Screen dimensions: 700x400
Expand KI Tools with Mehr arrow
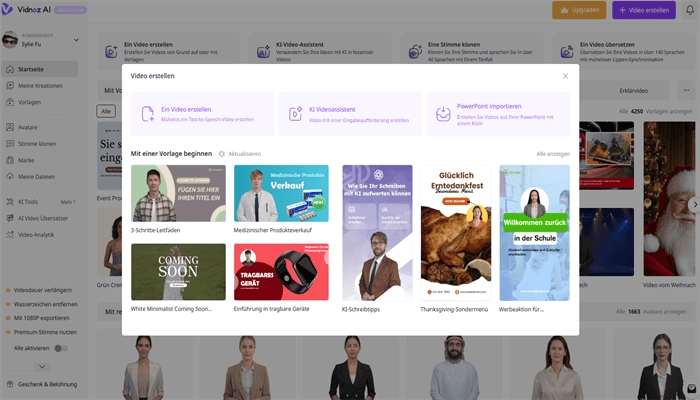69,202
